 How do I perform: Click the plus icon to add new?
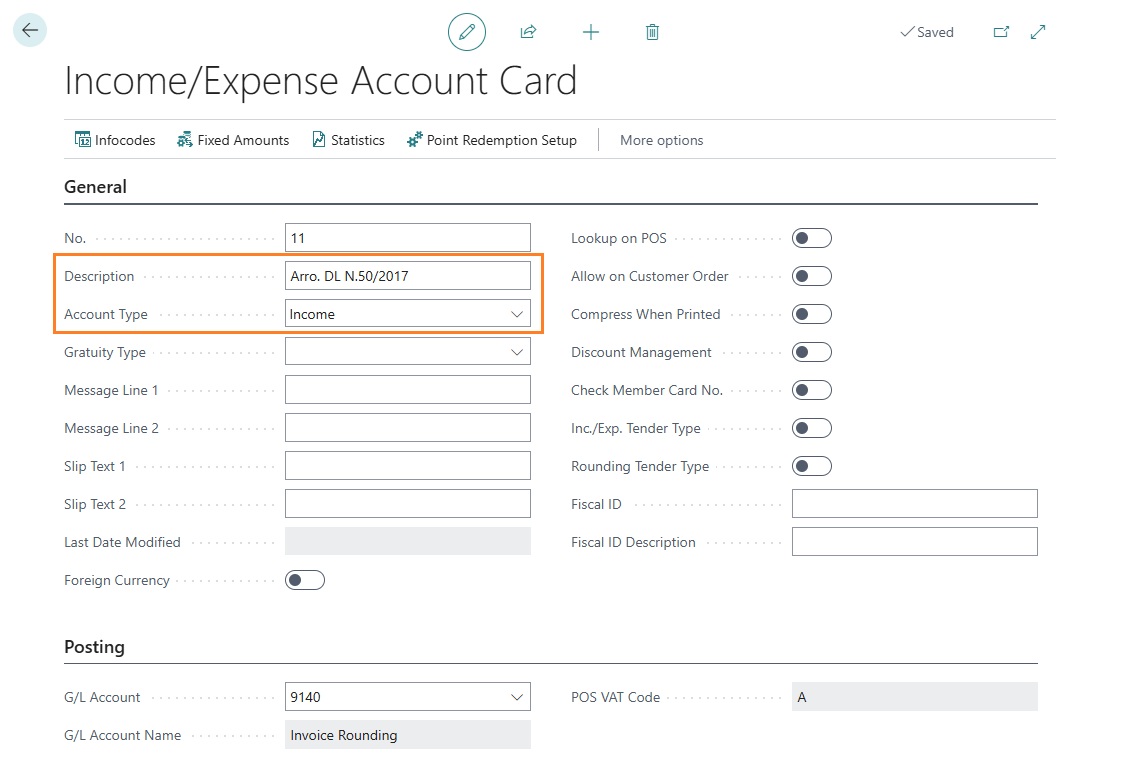(x=591, y=32)
